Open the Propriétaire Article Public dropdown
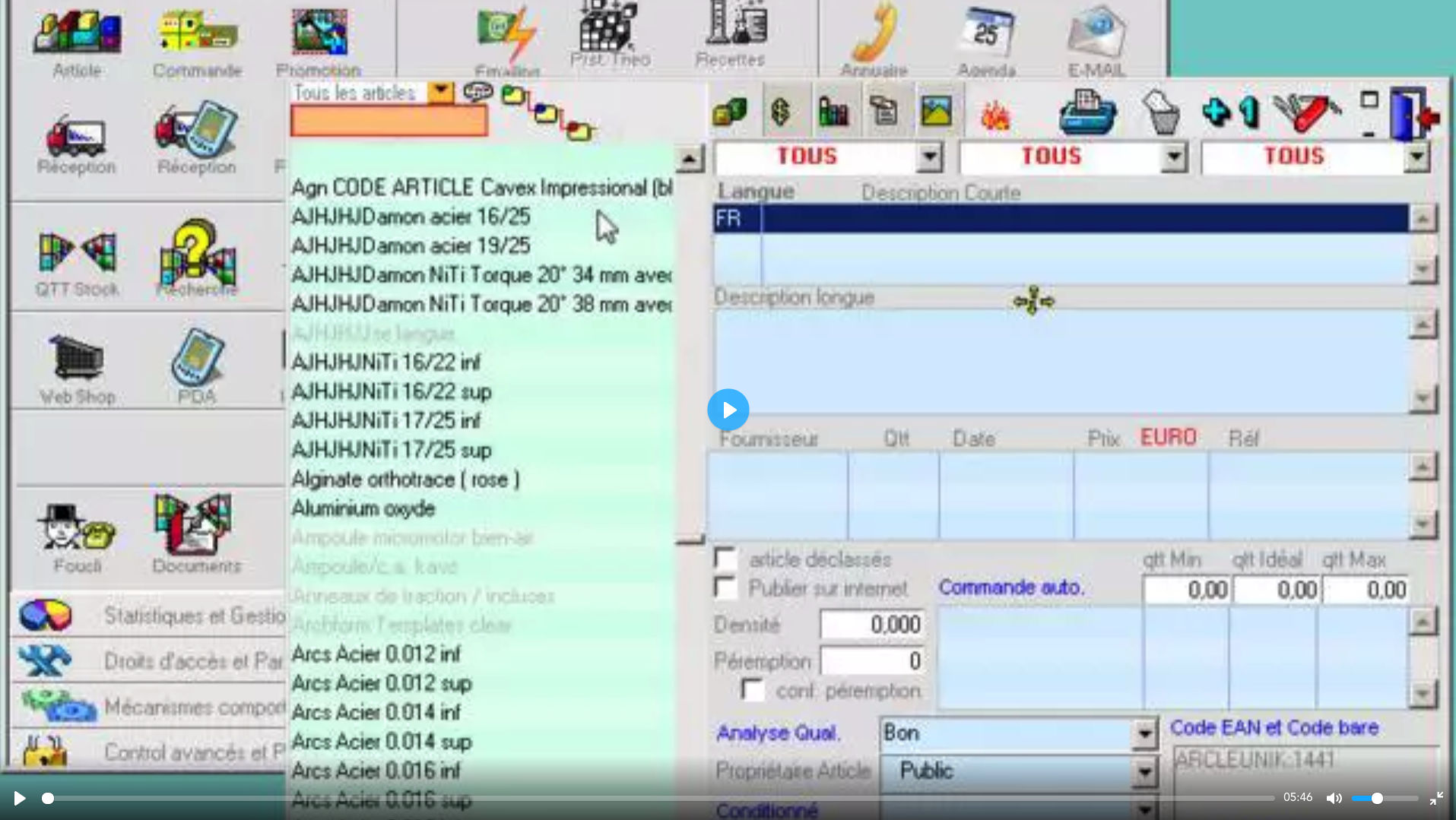Screen dimensions: 1456x820 pyautogui.click(x=1144, y=773)
